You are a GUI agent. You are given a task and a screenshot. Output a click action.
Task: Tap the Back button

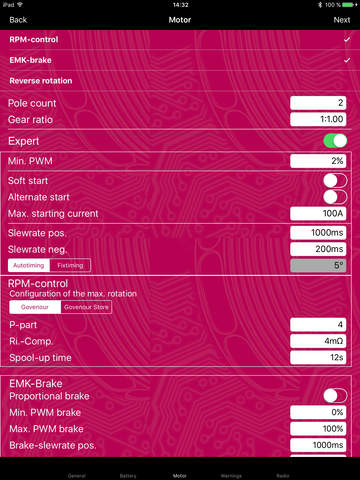click(x=18, y=20)
